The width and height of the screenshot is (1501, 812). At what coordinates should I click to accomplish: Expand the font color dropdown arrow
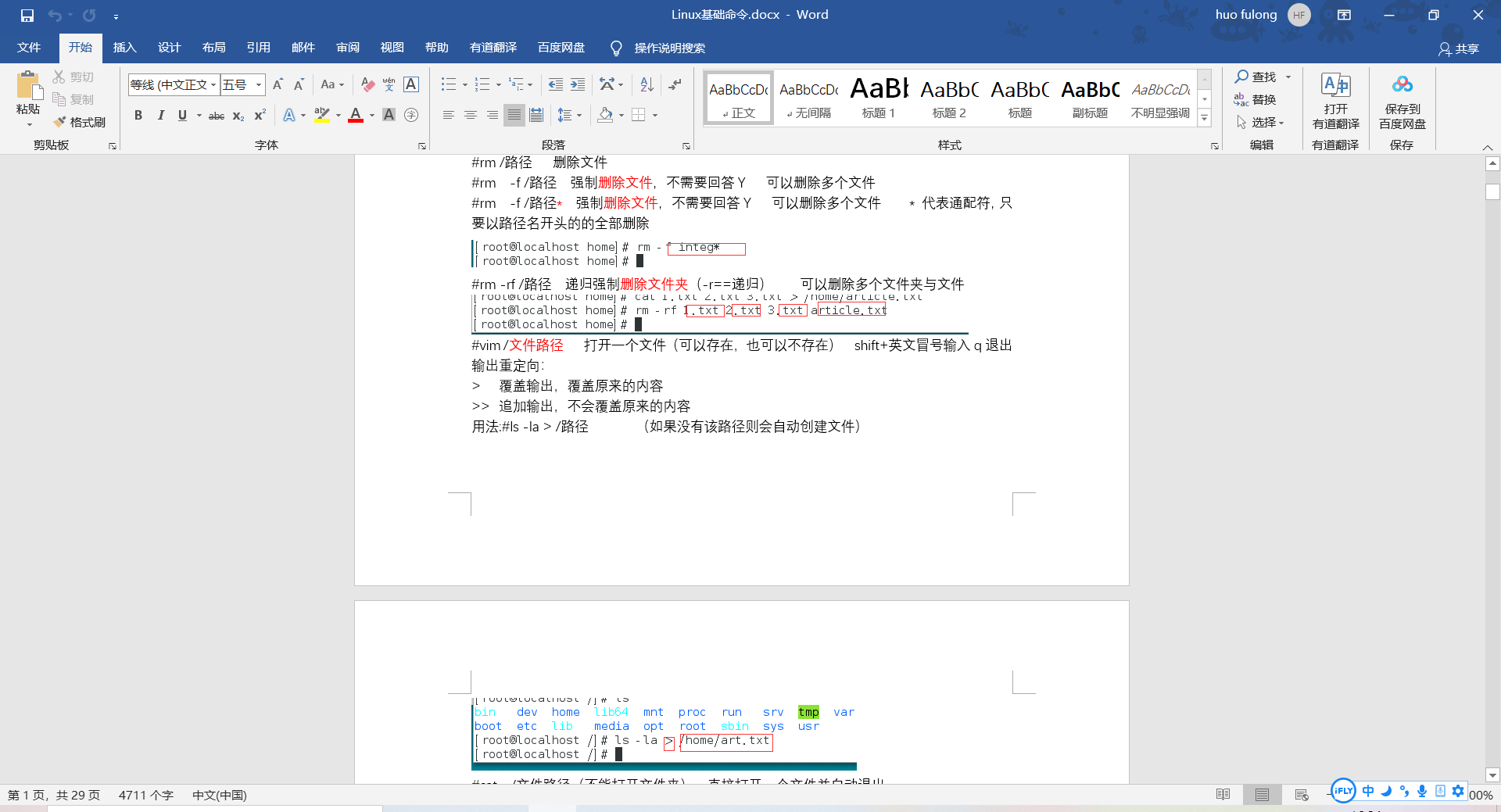371,115
